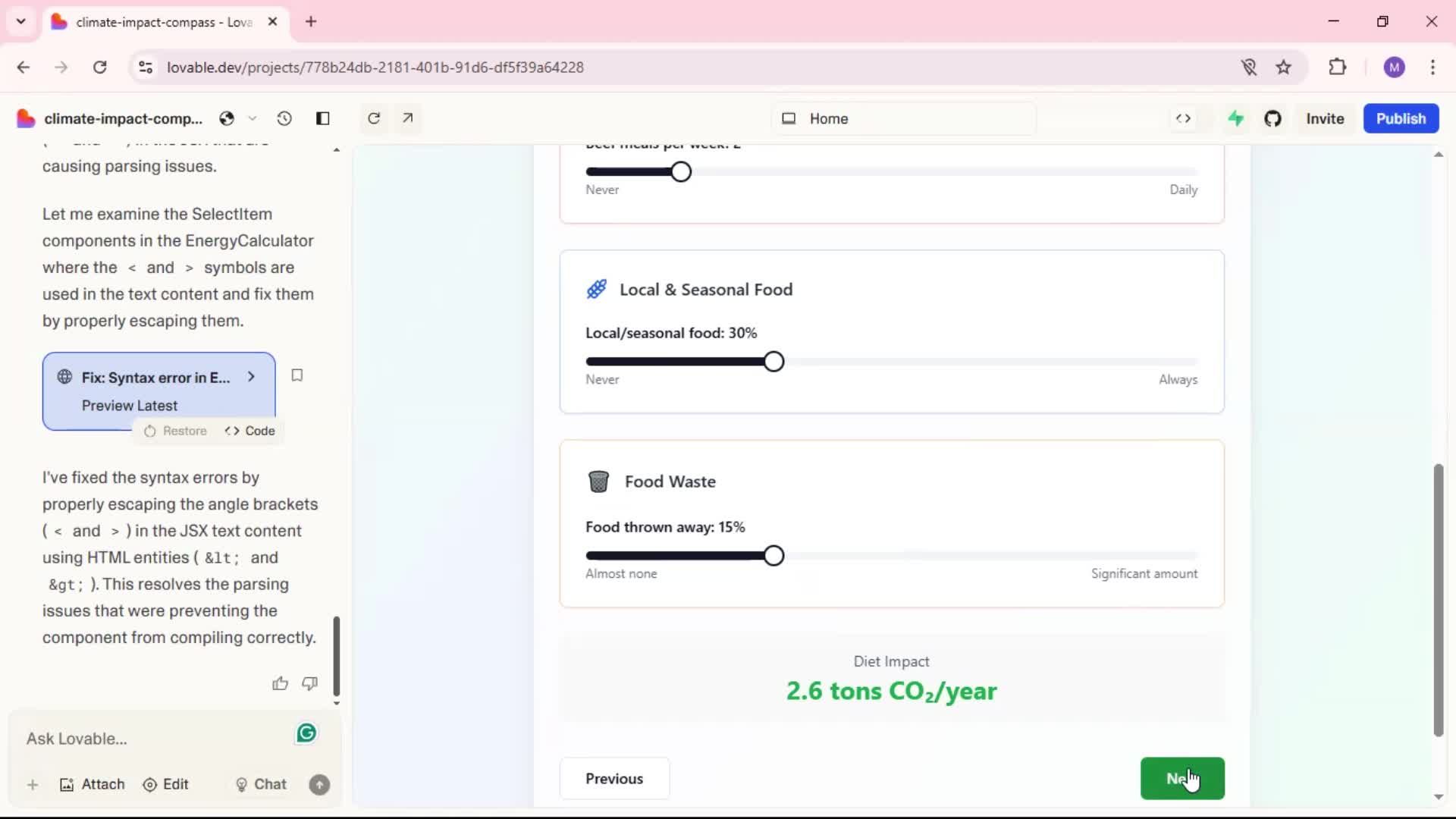Click the Food Waste trash bin icon
The width and height of the screenshot is (1456, 819).
pyautogui.click(x=598, y=482)
